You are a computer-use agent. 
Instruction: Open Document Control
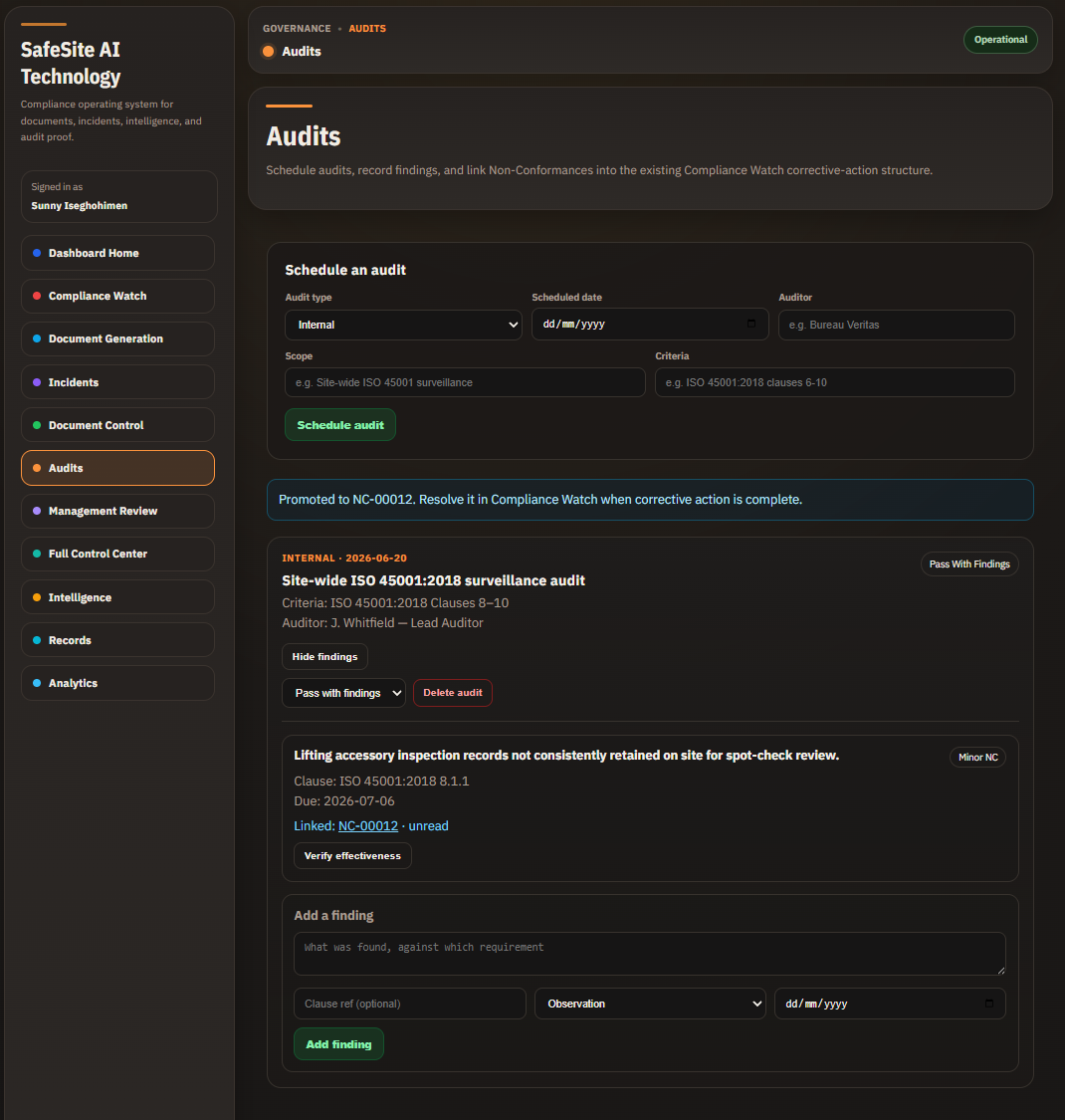click(x=117, y=425)
